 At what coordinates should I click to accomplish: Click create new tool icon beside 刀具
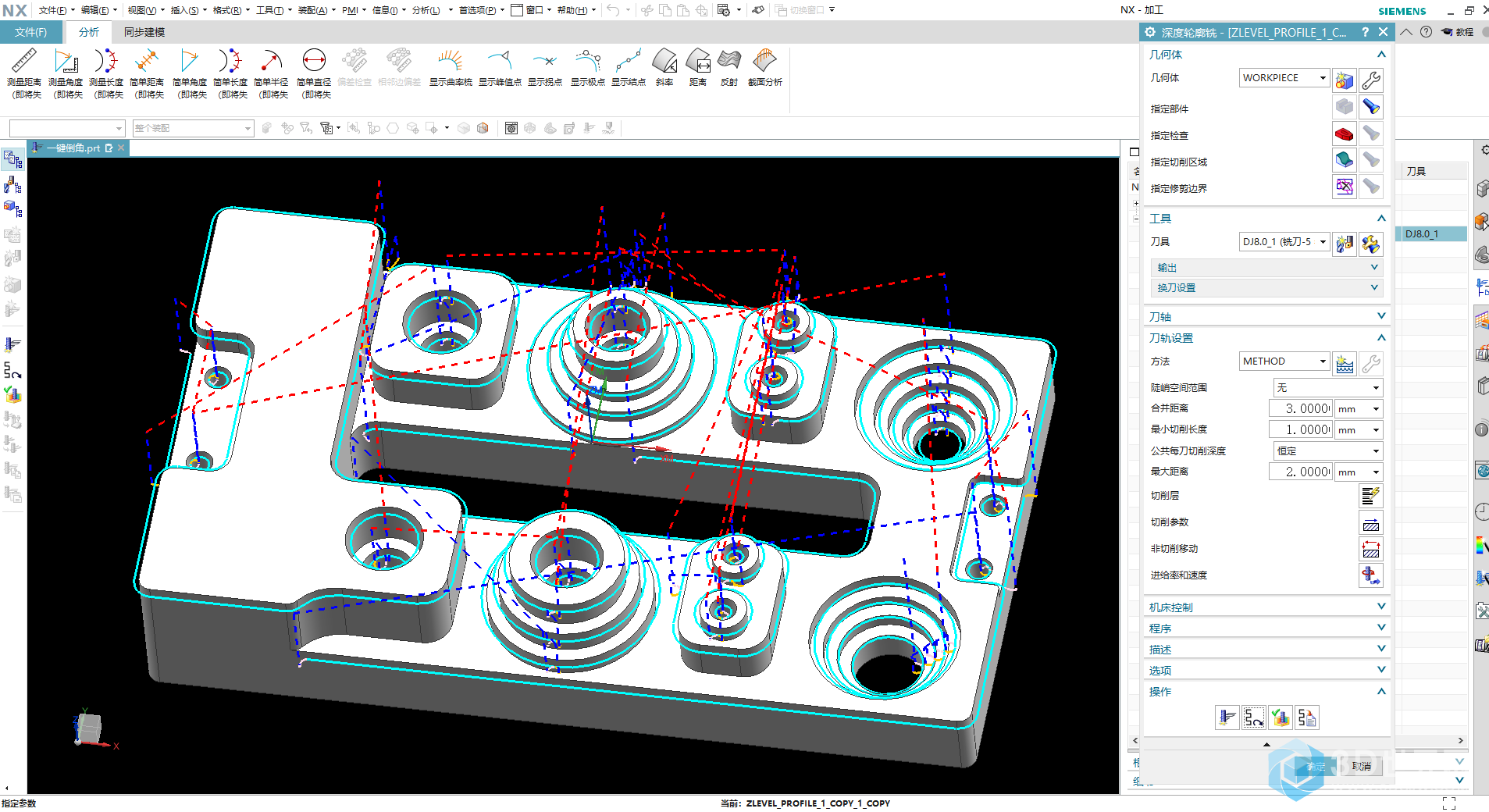point(1345,244)
